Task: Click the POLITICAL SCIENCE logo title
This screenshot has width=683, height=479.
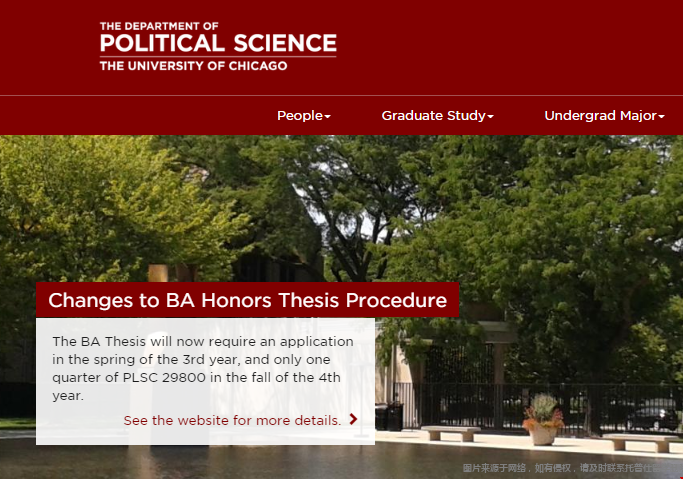Action: pyautogui.click(x=218, y=43)
